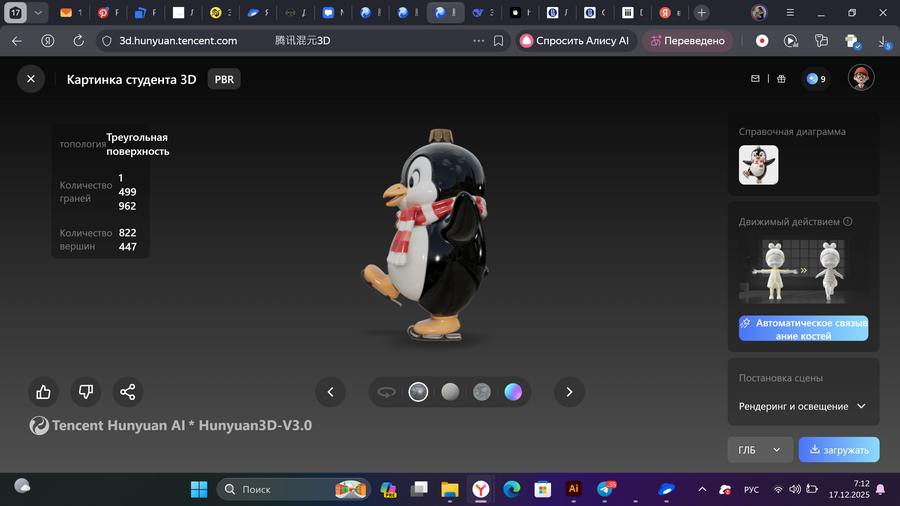Open Microsoft Edge from the taskbar
Screen dimensions: 900x506
point(512,489)
